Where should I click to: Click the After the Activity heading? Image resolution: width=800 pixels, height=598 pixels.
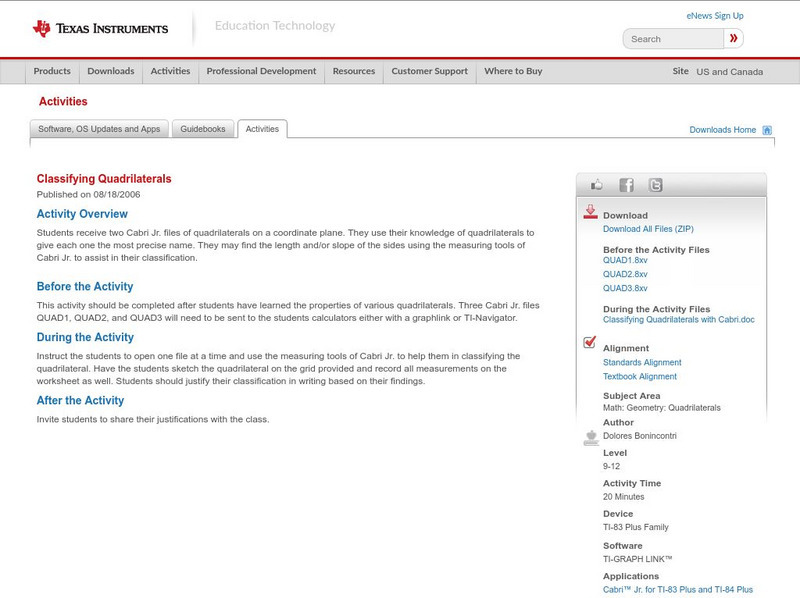[80, 401]
